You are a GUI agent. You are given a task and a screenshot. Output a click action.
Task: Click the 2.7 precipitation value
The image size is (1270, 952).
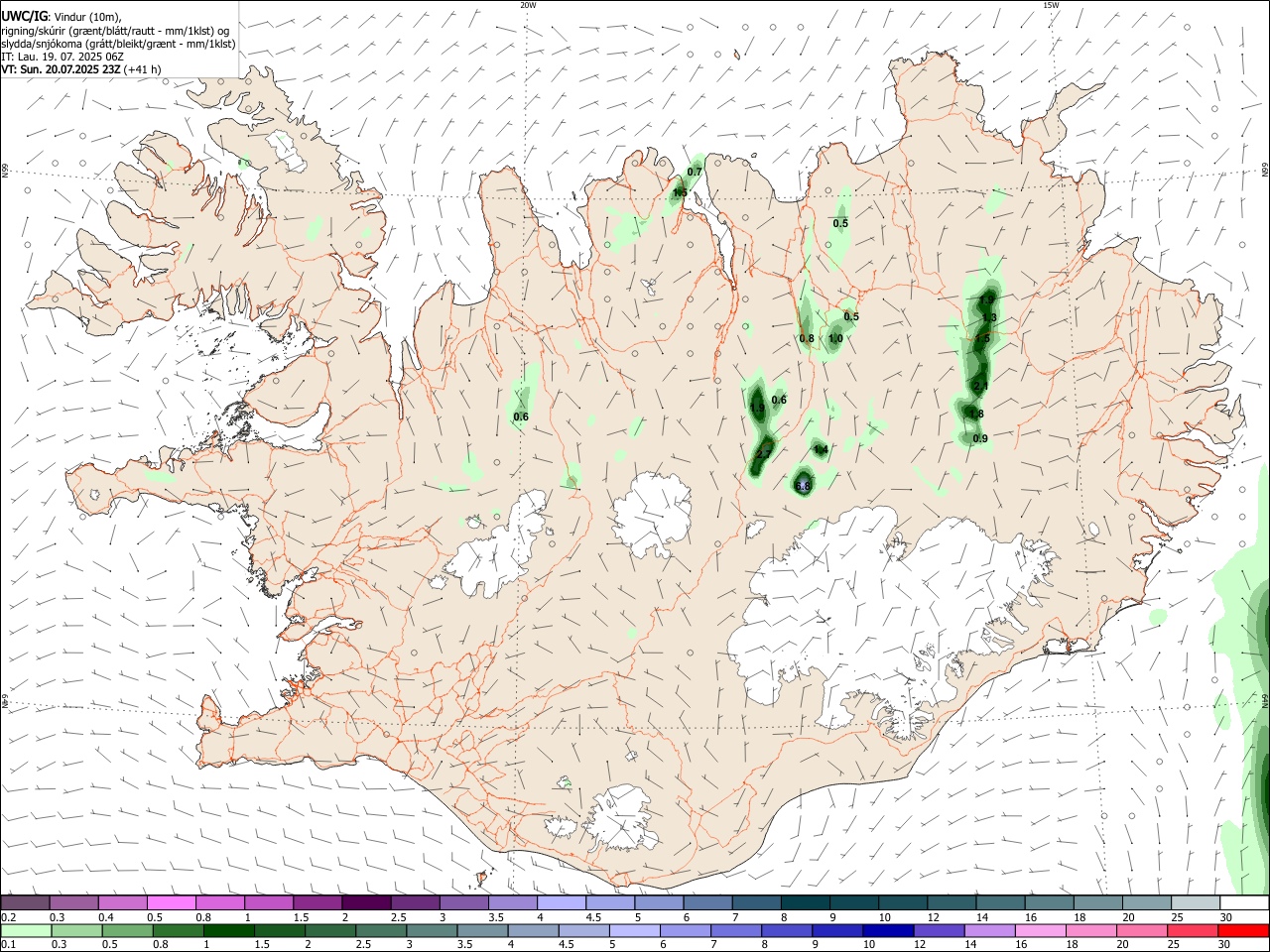[x=763, y=454]
